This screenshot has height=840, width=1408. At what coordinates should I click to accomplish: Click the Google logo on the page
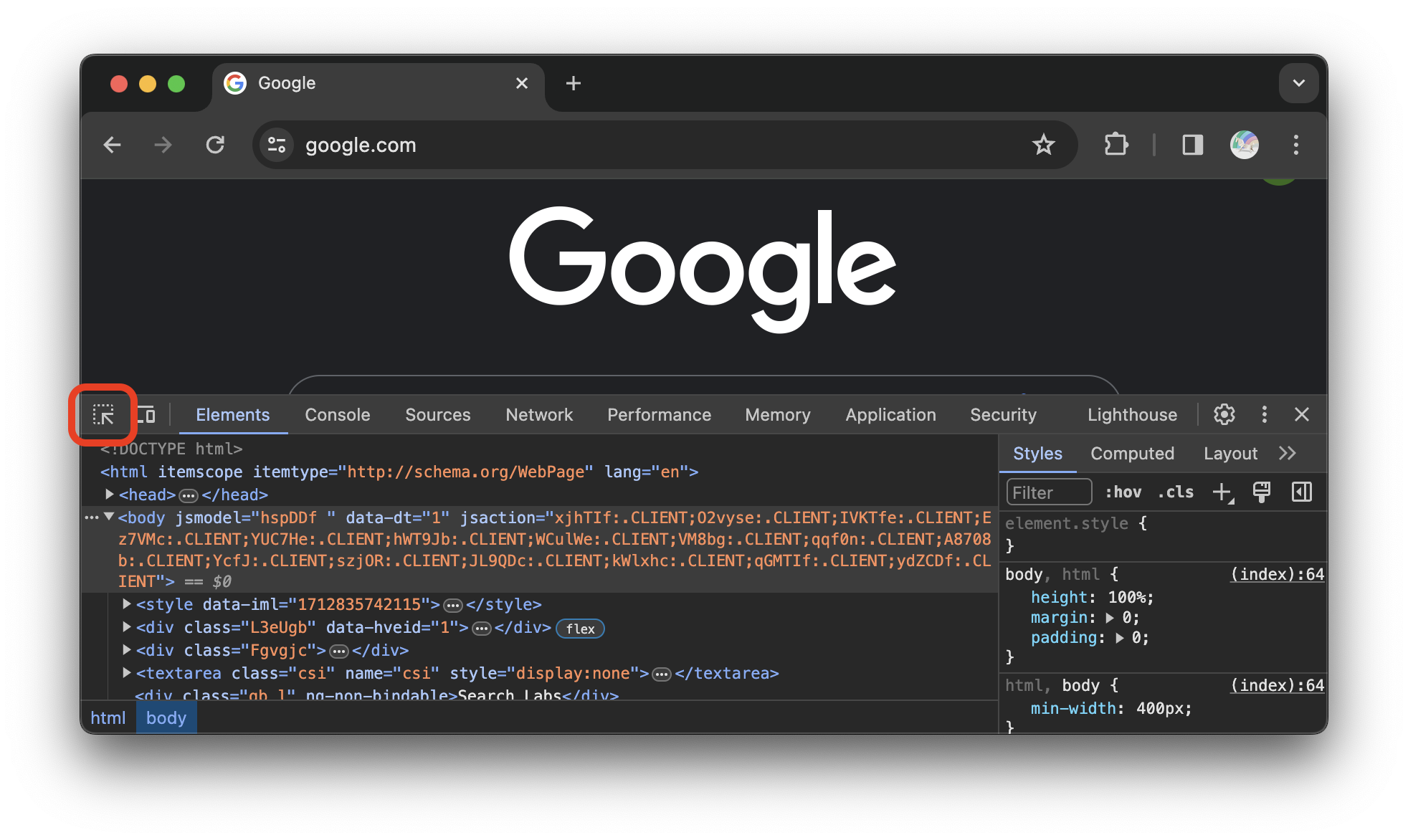click(703, 269)
